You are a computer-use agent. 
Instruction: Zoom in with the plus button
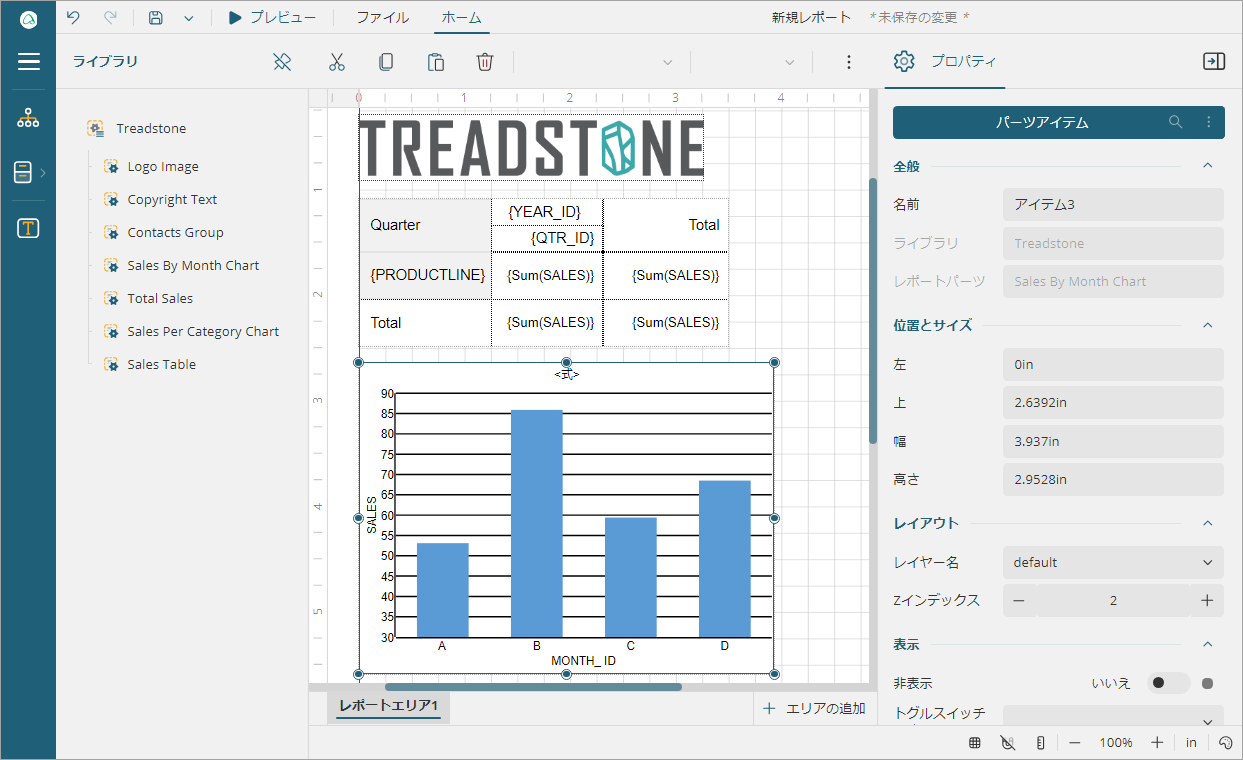[x=1157, y=743]
